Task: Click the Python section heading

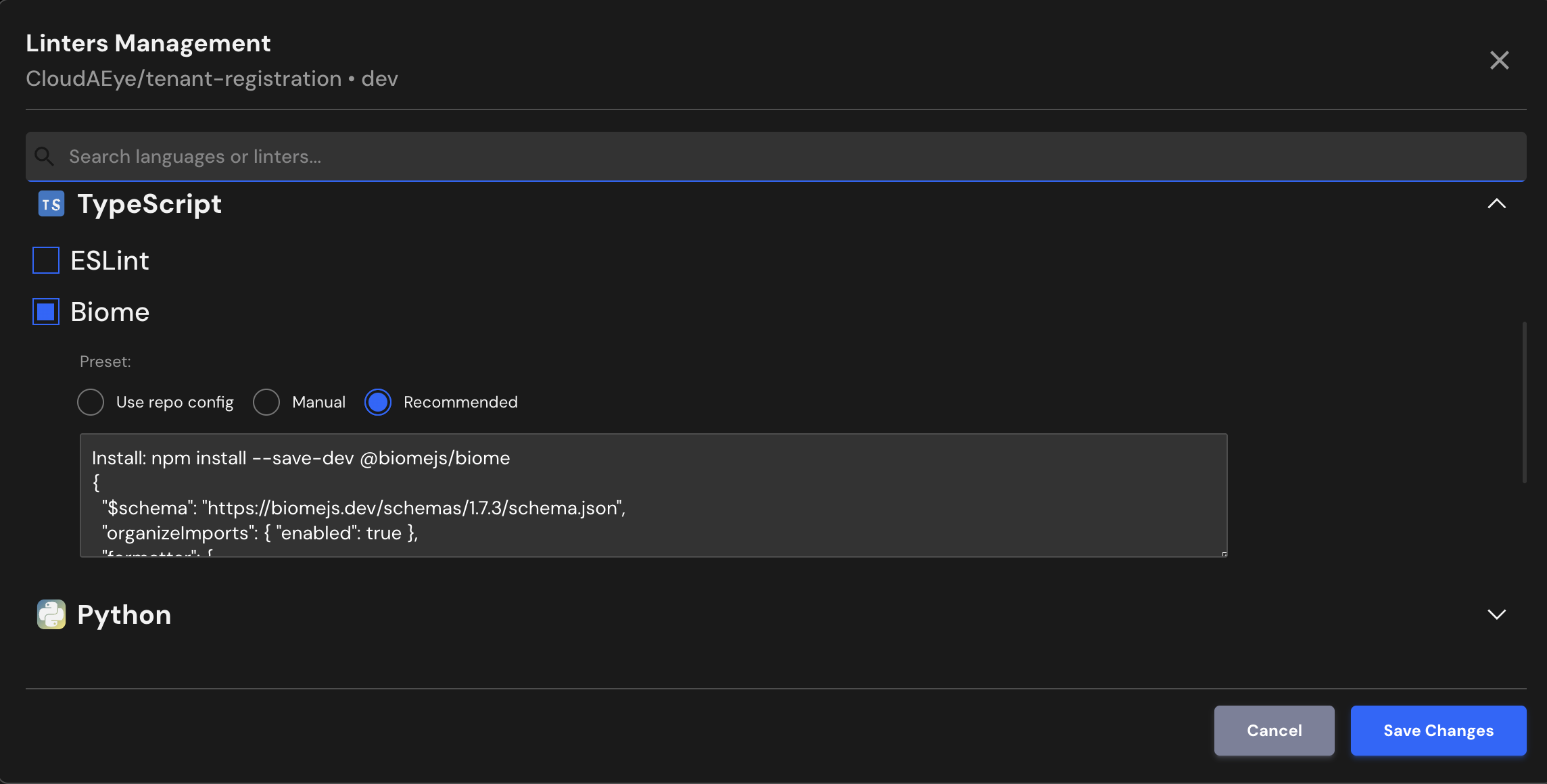Action: click(x=124, y=614)
